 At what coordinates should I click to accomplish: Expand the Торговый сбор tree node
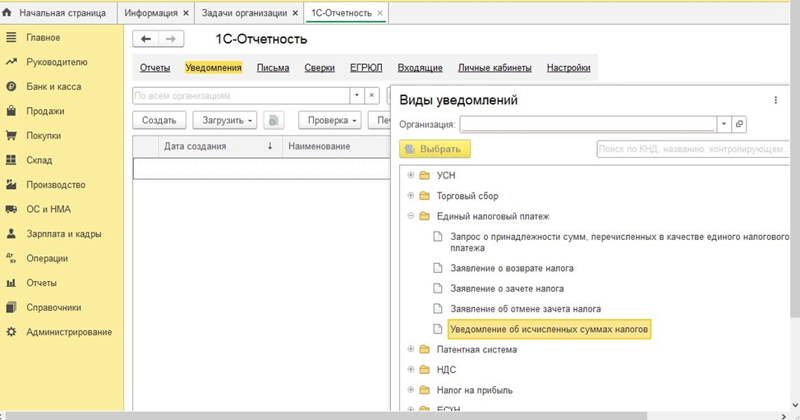[x=411, y=195]
